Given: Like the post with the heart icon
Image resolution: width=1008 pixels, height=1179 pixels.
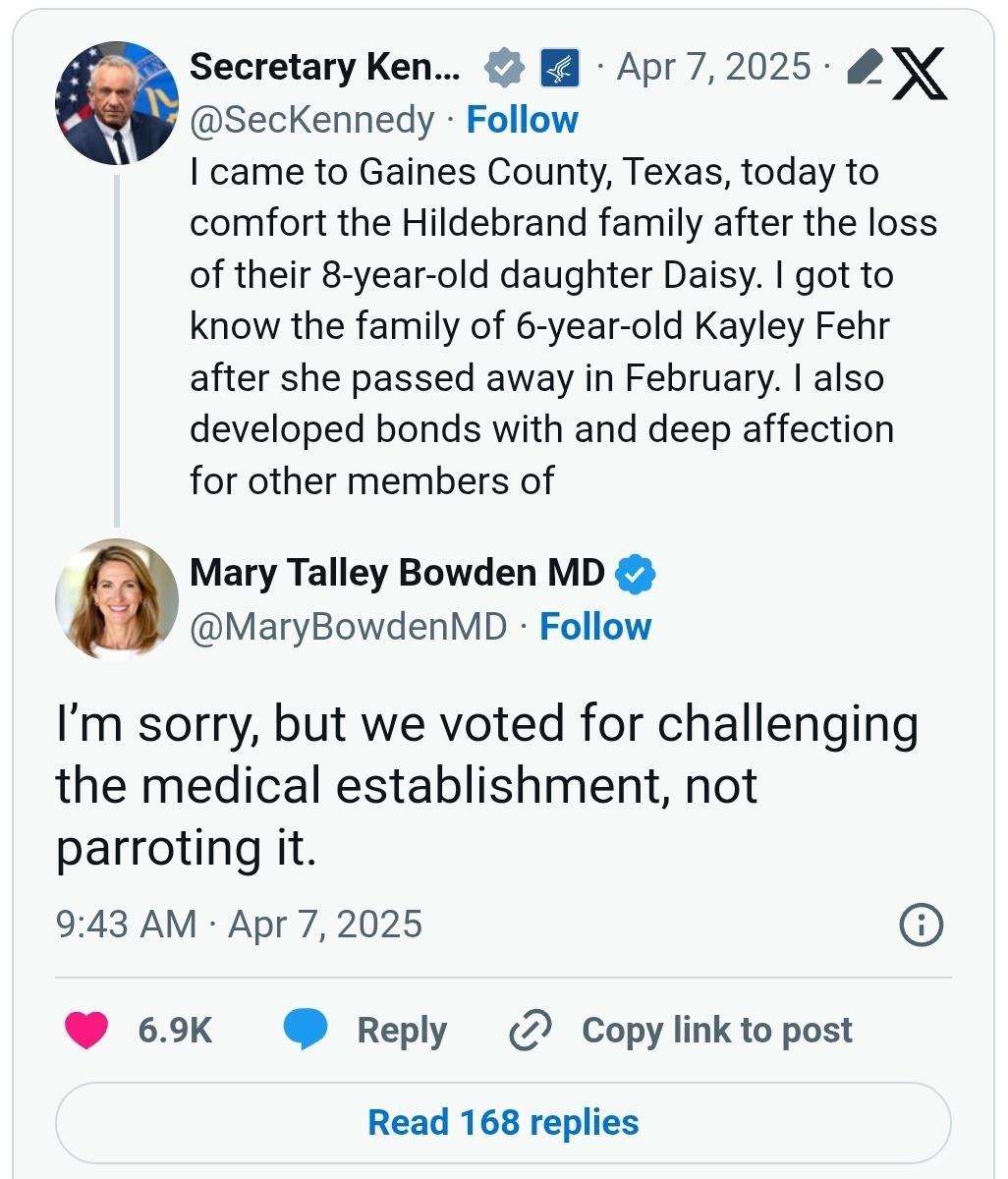Looking at the screenshot, I should 86,1030.
